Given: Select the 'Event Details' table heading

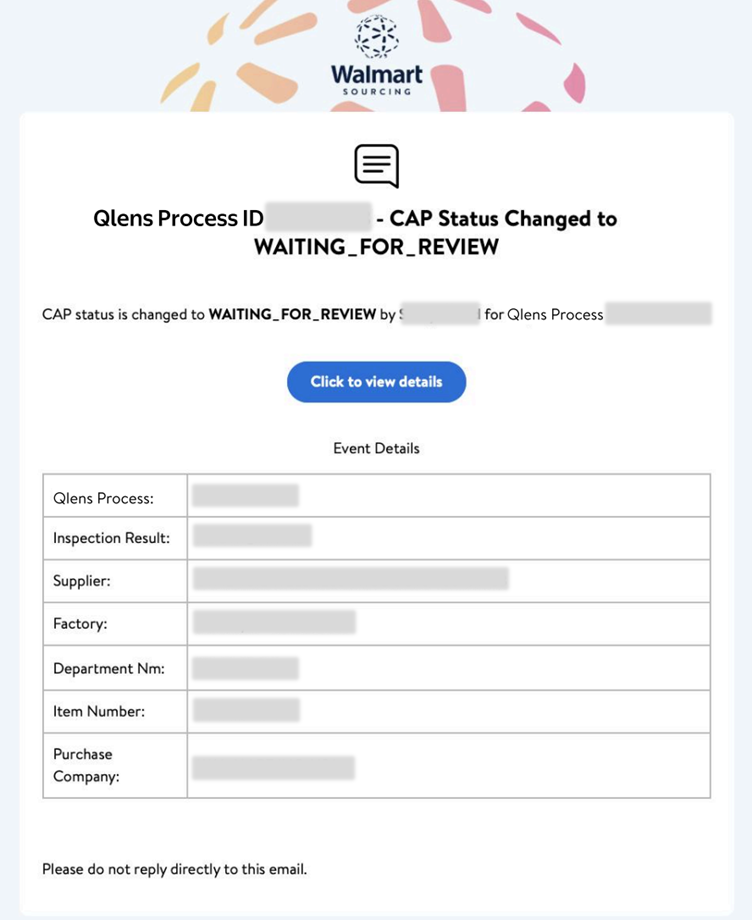Looking at the screenshot, I should 376,449.
